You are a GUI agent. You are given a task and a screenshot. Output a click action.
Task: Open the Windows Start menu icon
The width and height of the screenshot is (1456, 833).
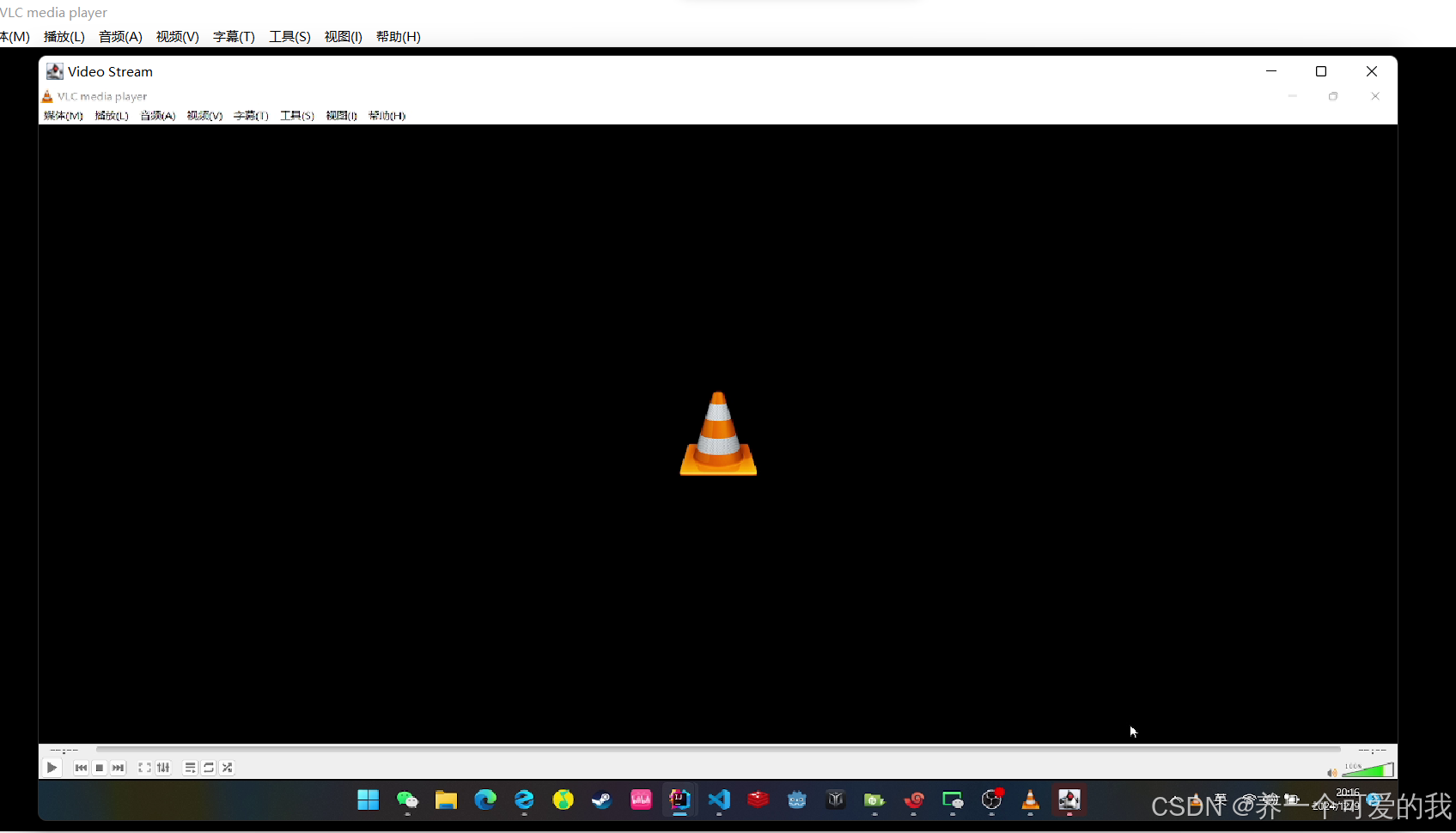[x=369, y=800]
